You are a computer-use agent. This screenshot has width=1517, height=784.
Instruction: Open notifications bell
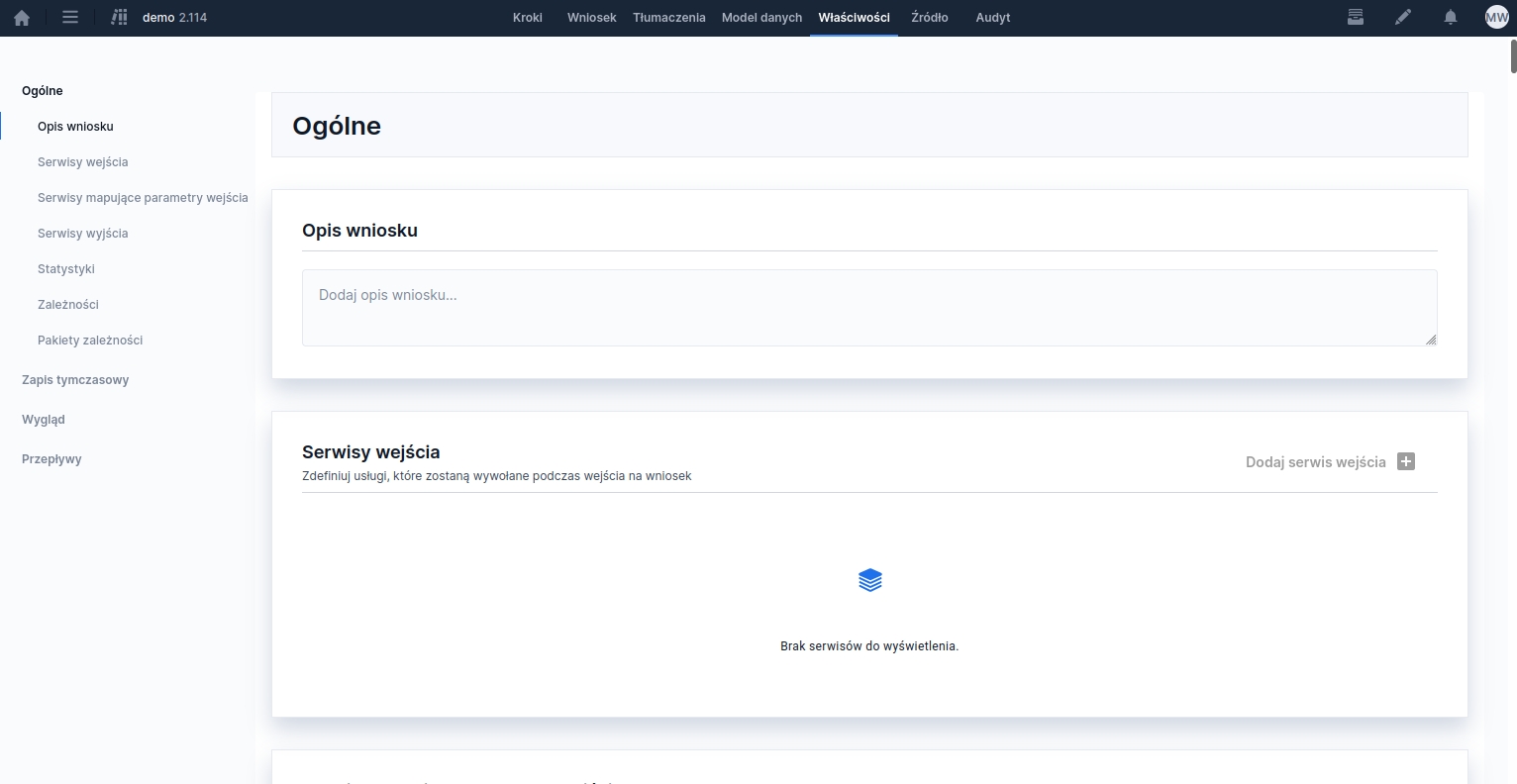click(x=1451, y=18)
